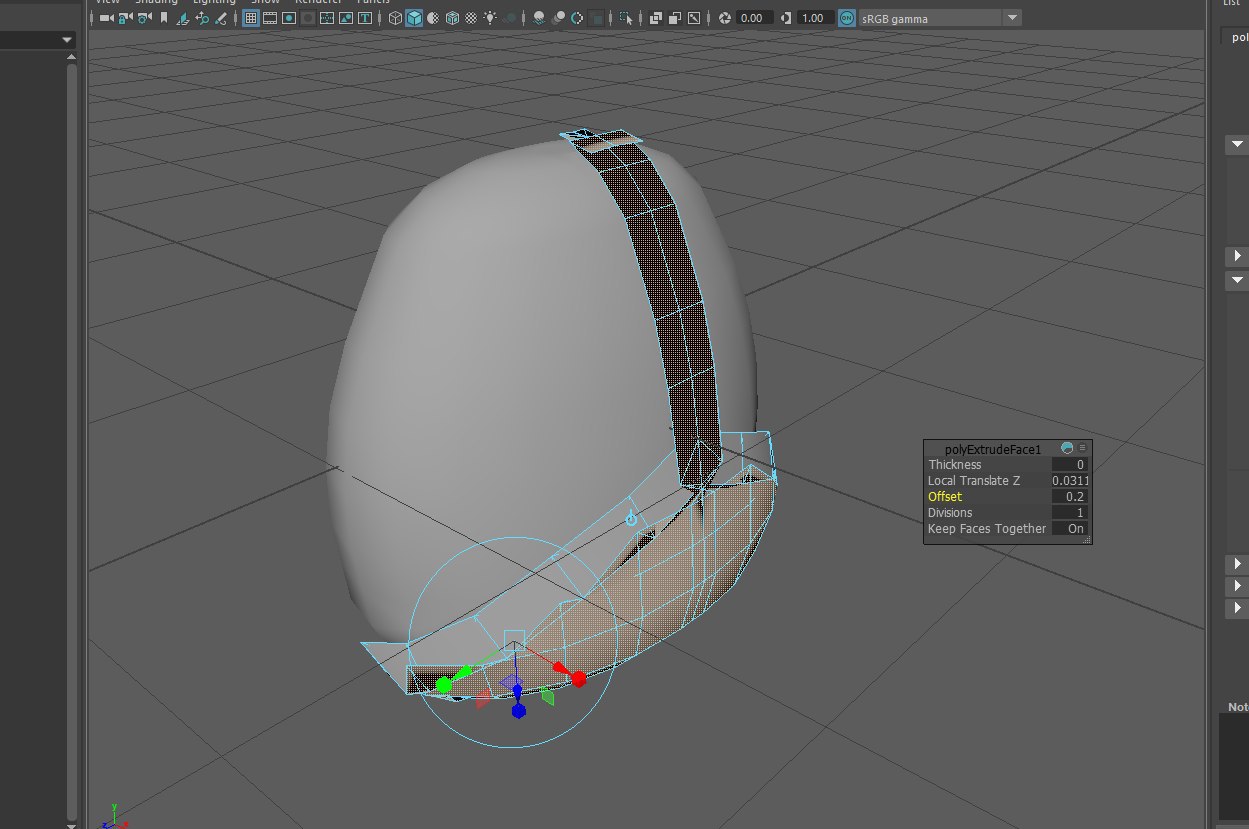This screenshot has height=829, width=1249.
Task: Click the Depth of Field icon
Action: (597, 18)
